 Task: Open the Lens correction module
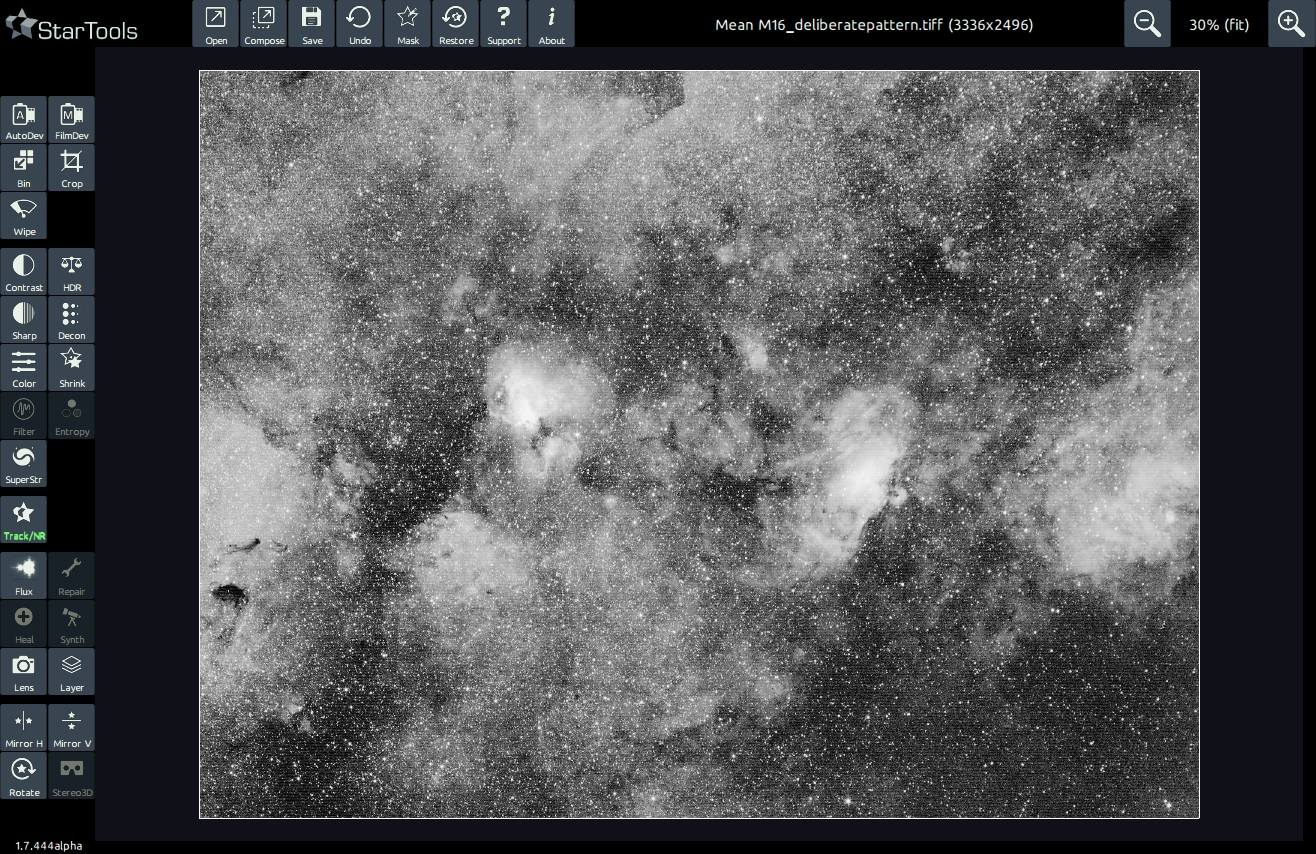[x=24, y=672]
